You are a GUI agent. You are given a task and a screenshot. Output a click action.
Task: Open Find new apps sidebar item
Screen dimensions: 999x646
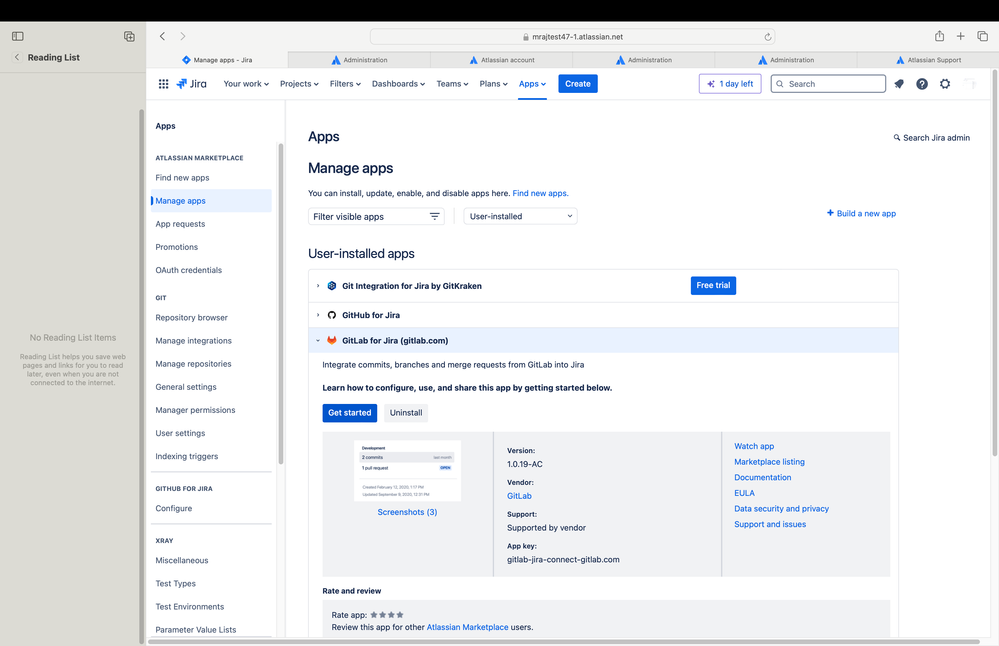tap(182, 178)
